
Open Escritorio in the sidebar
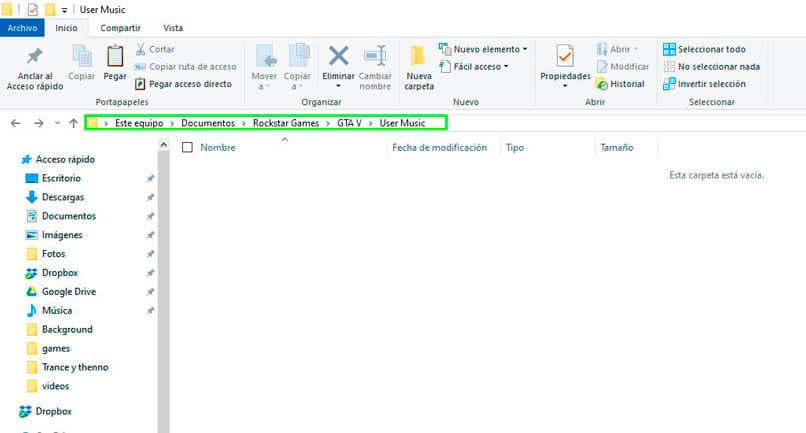click(61, 178)
